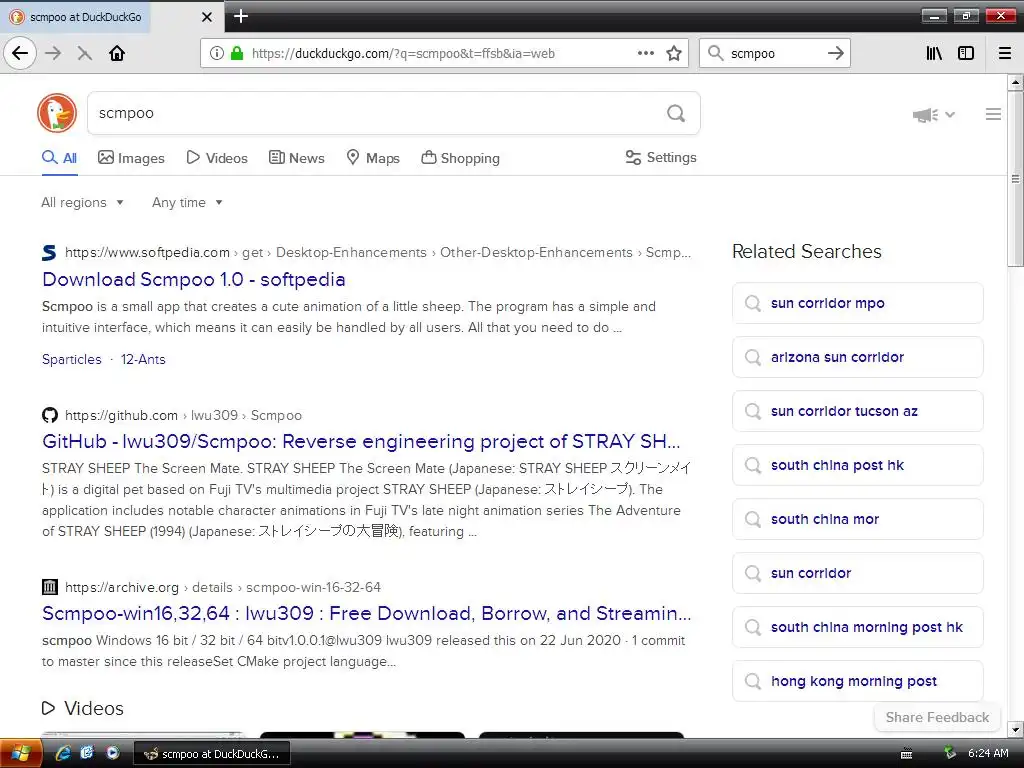1024x768 pixels.
Task: Search related: south china mor
Action: tap(857, 519)
